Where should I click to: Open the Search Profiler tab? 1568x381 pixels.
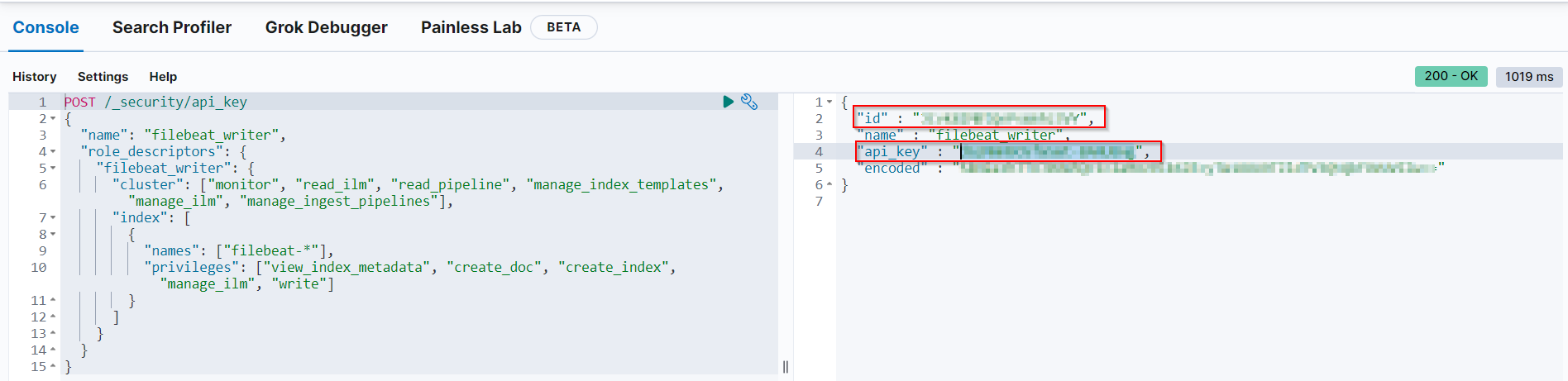(x=172, y=27)
